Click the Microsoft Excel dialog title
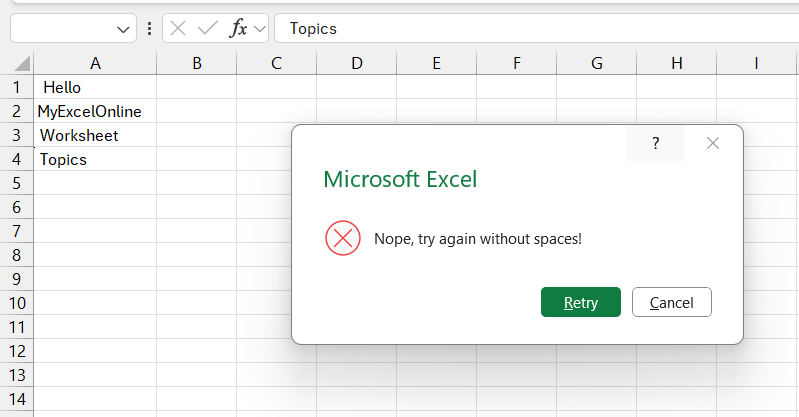799x417 pixels. coord(400,179)
